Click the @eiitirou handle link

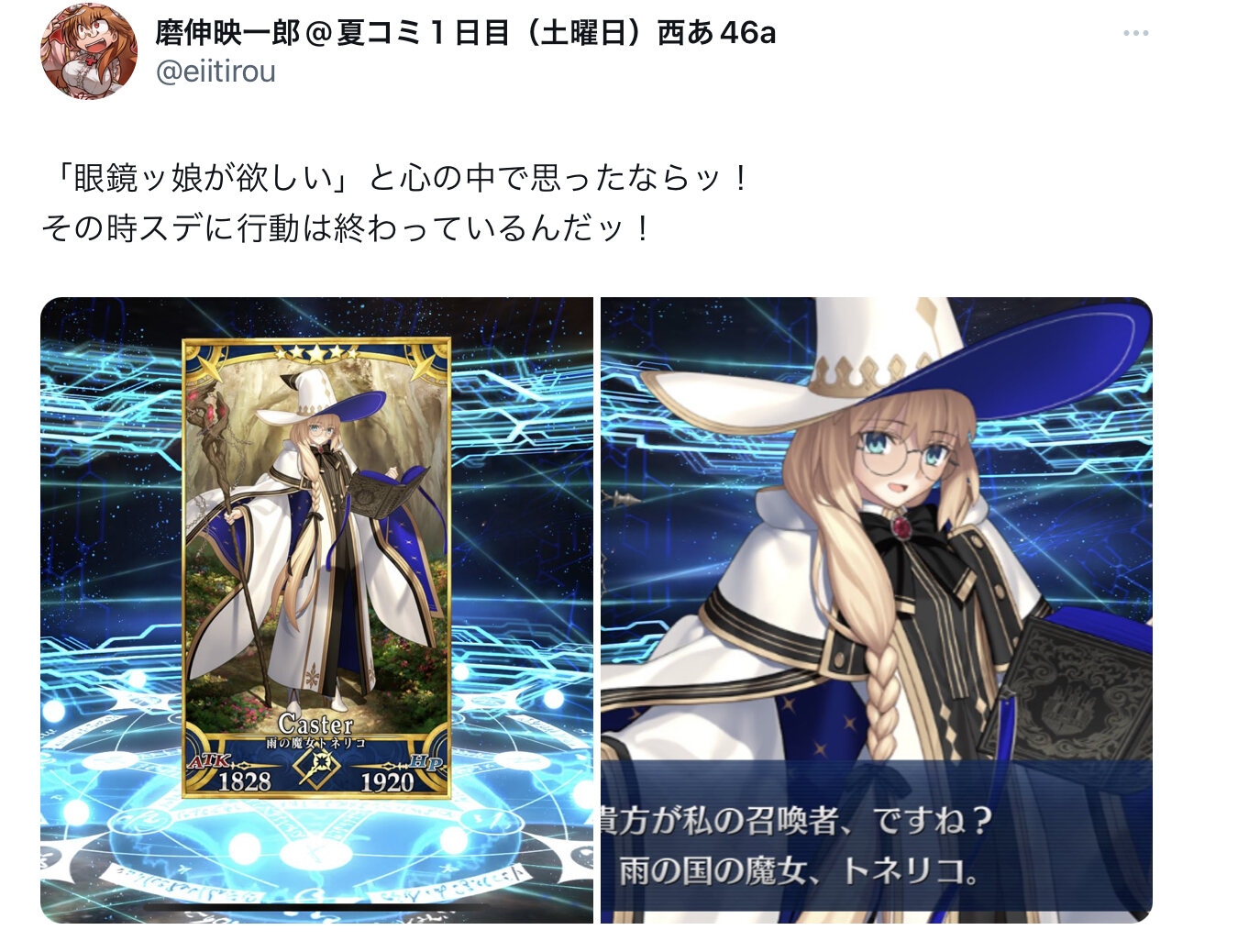(216, 72)
